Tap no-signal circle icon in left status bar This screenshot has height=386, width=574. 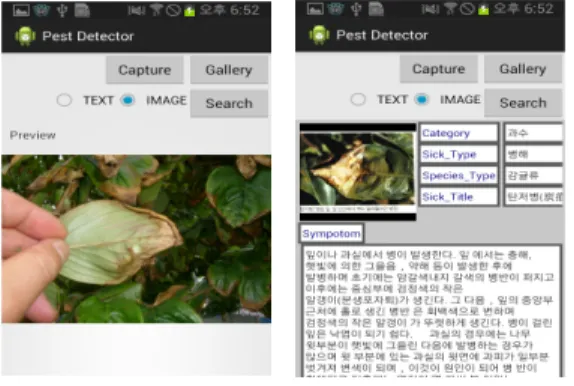173,10
